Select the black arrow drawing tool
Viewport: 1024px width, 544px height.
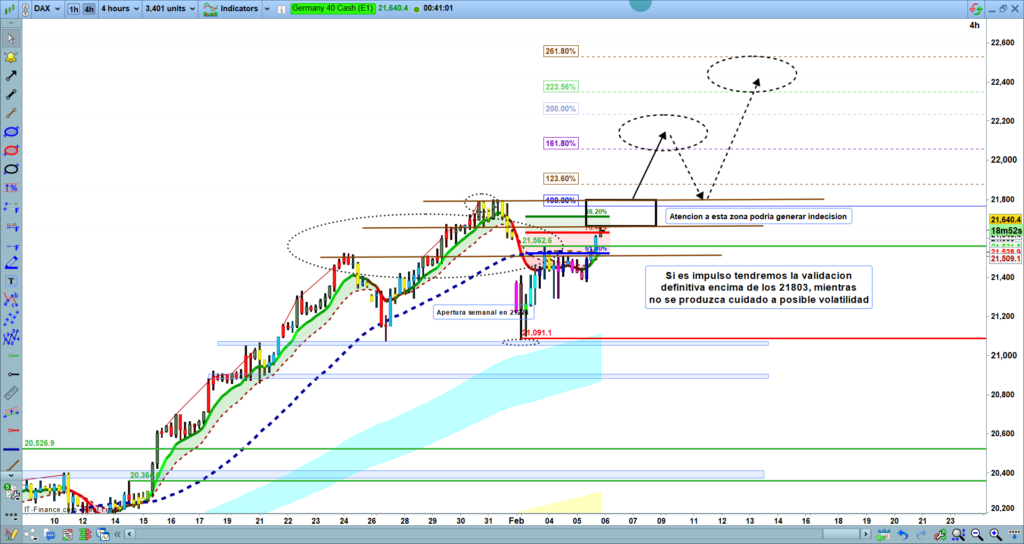click(x=11, y=76)
